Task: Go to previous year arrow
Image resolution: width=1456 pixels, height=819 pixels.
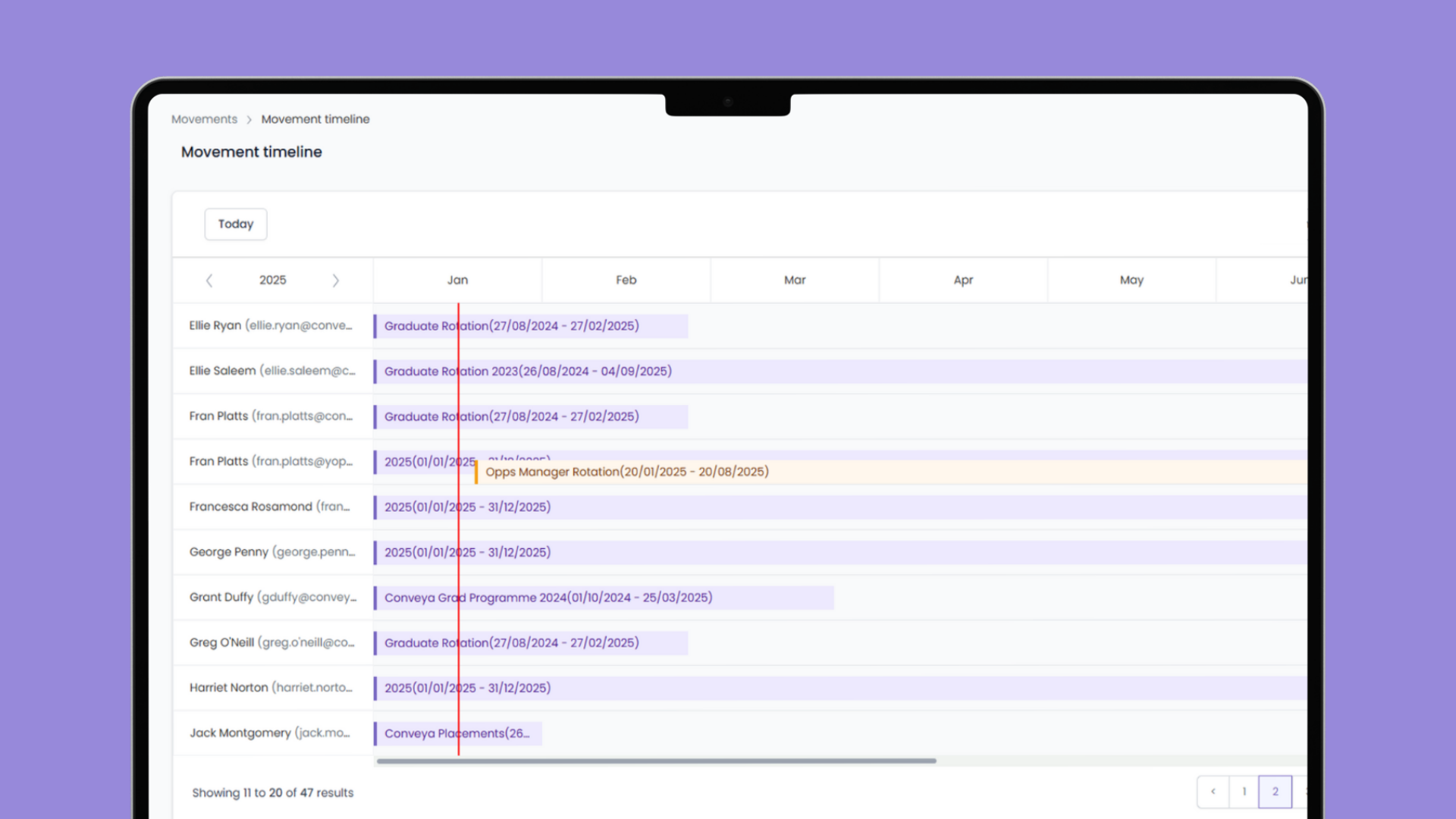Action: point(209,281)
